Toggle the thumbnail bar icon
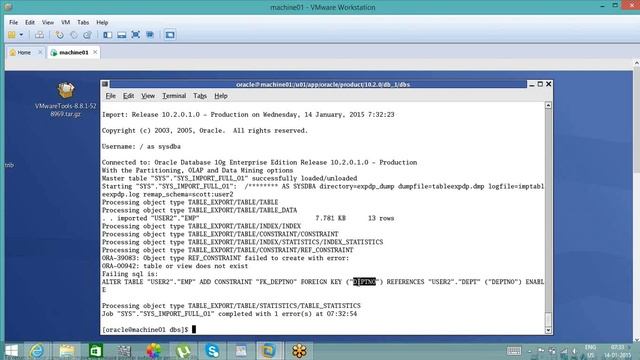This screenshot has height=360, width=640. [x=122, y=35]
